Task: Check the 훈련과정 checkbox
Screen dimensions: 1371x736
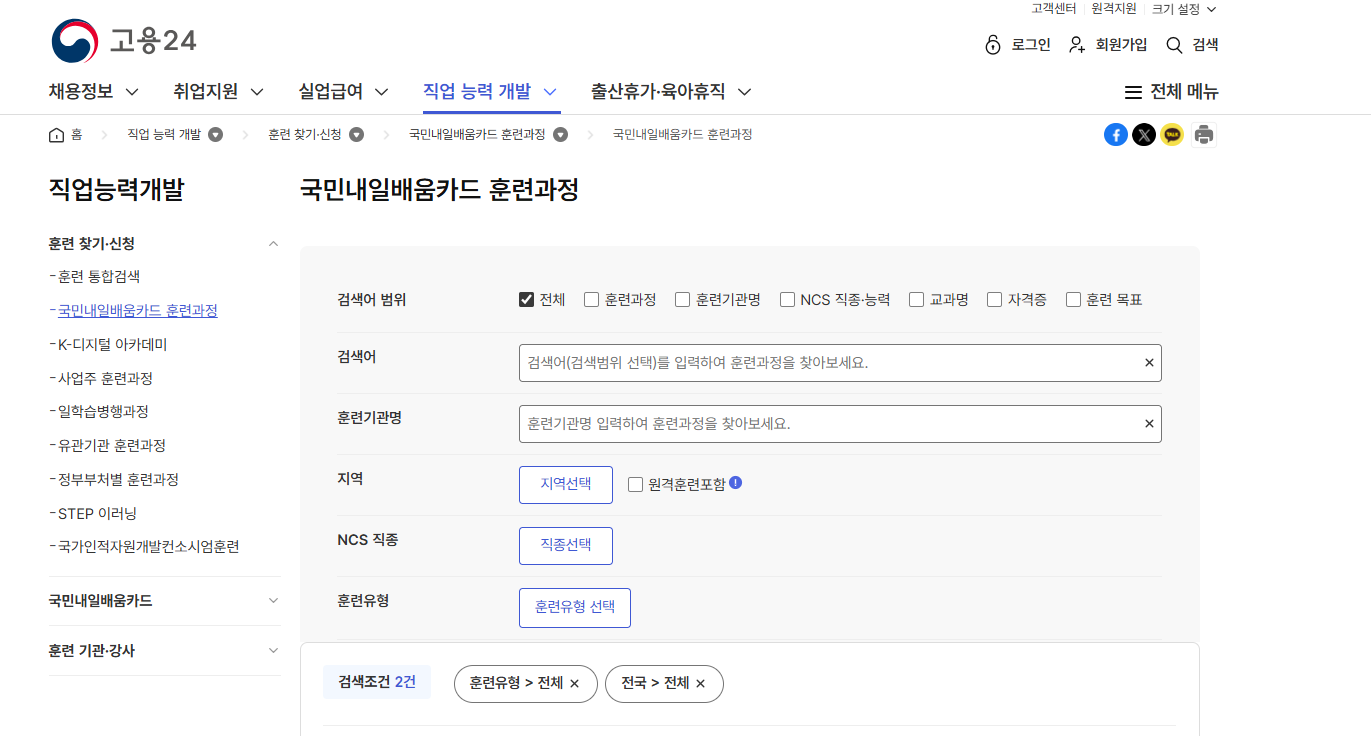Action: [x=592, y=299]
